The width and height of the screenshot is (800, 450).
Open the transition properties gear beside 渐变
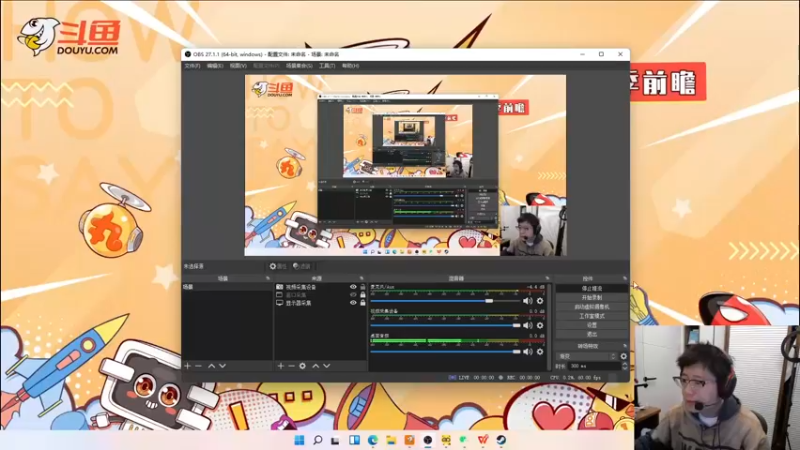coord(623,356)
